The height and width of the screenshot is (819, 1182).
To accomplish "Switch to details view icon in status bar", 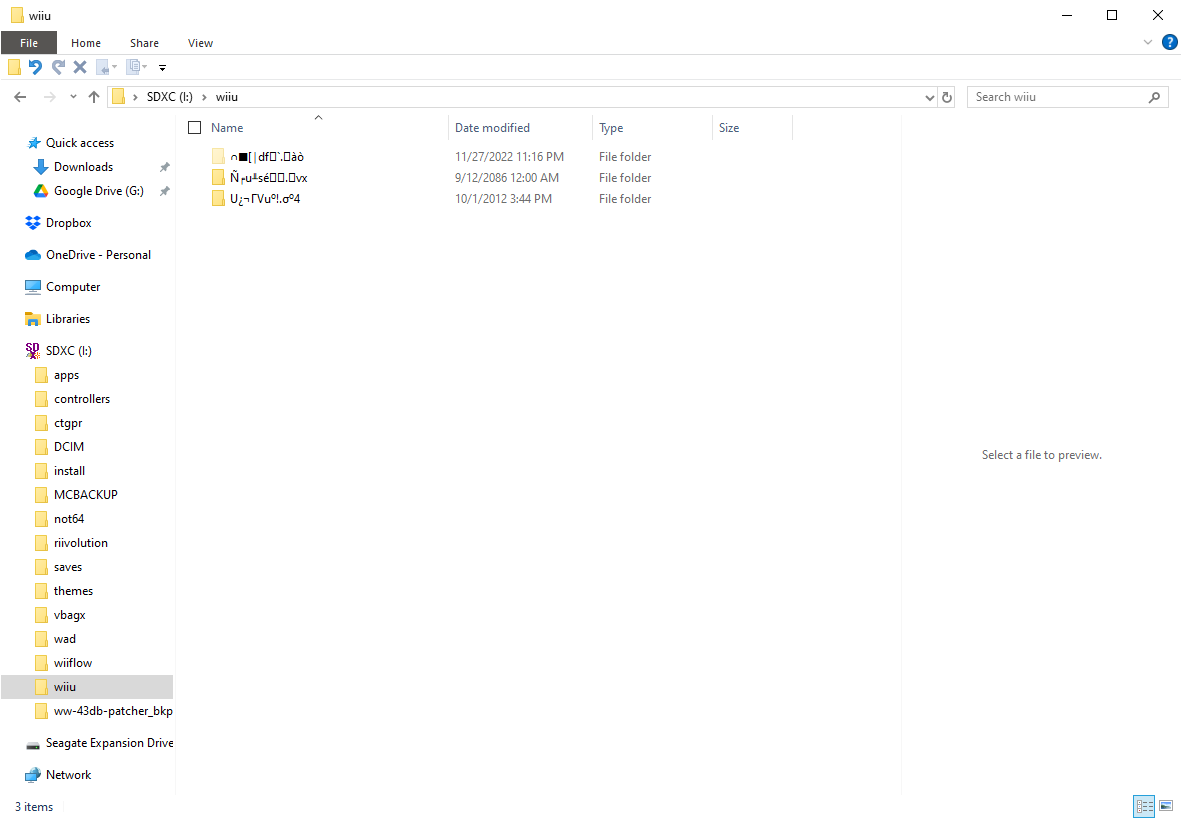I will click(x=1144, y=806).
